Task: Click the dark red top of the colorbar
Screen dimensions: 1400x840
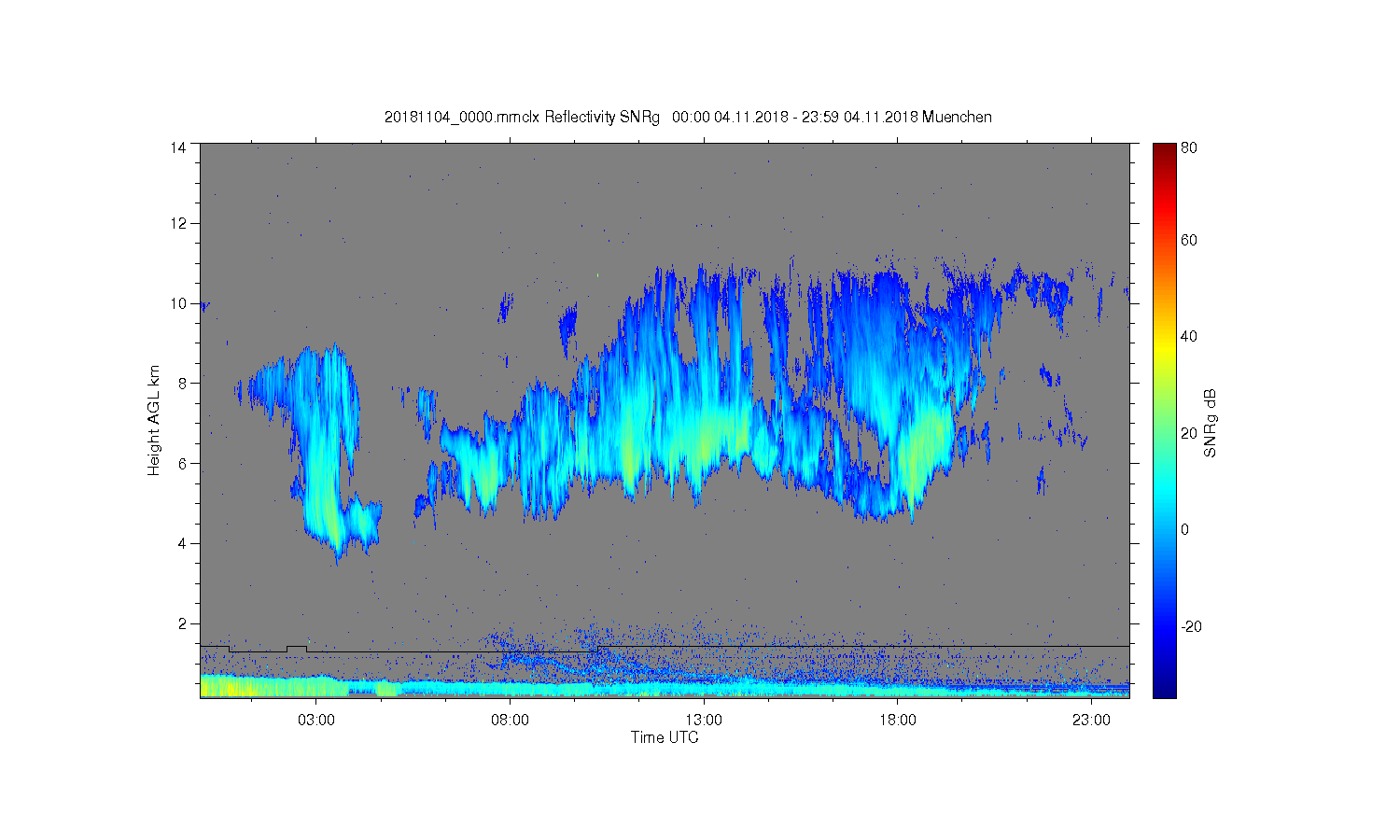Action: tap(1164, 152)
